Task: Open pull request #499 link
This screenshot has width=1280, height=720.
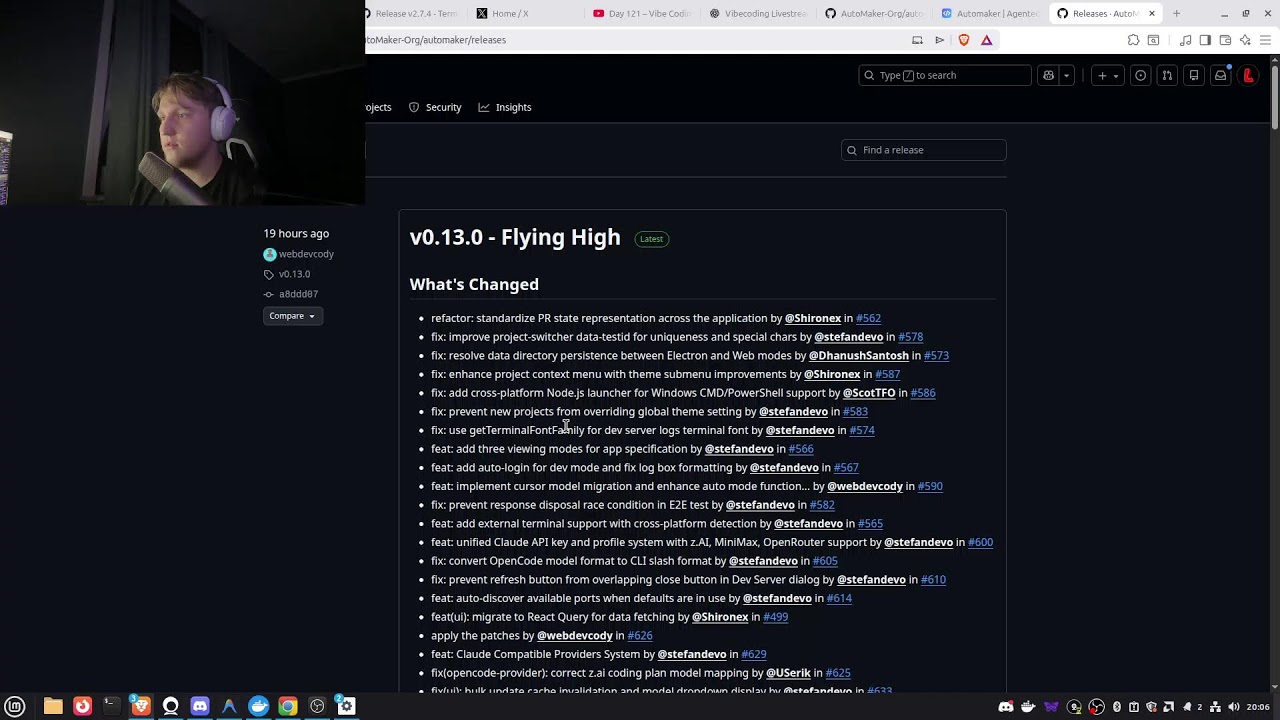Action: coord(775,617)
